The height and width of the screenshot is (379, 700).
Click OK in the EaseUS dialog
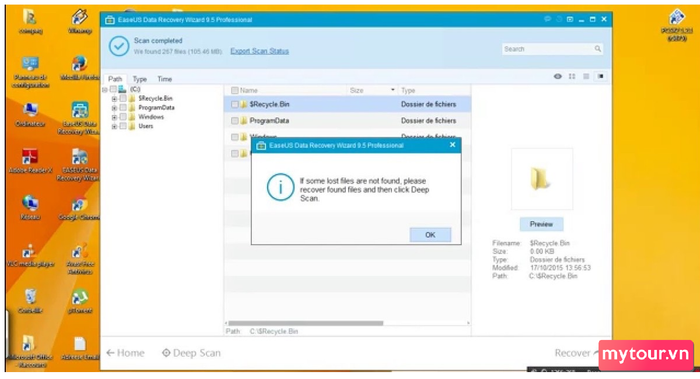coord(430,235)
